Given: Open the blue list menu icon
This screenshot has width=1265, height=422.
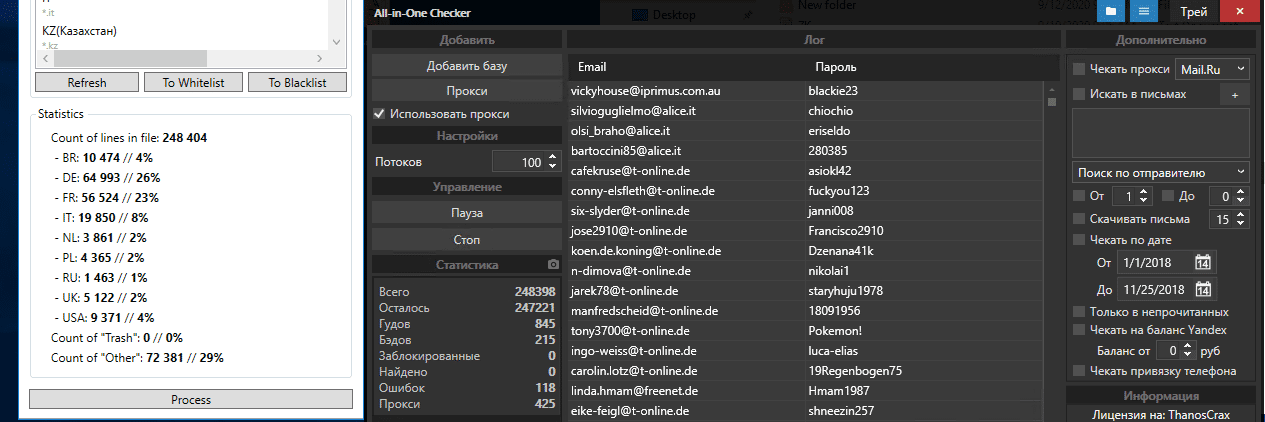Looking at the screenshot, I should [x=1144, y=11].
